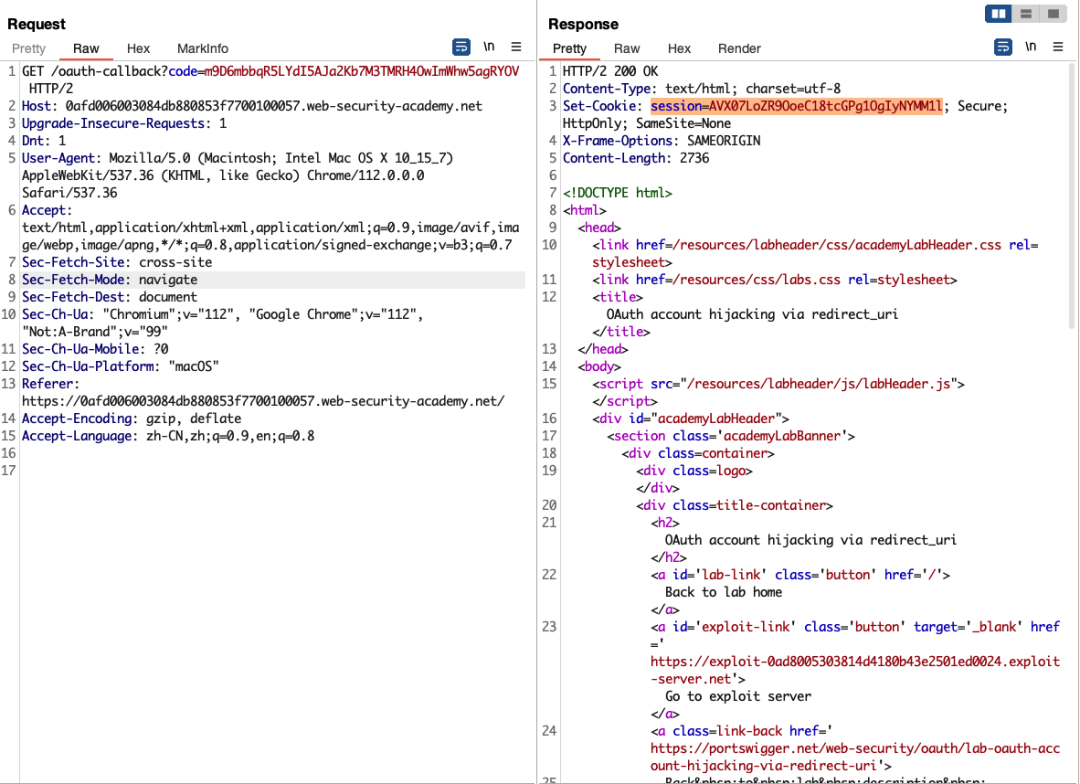
Task: Click the Request panel title
Action: (37, 24)
